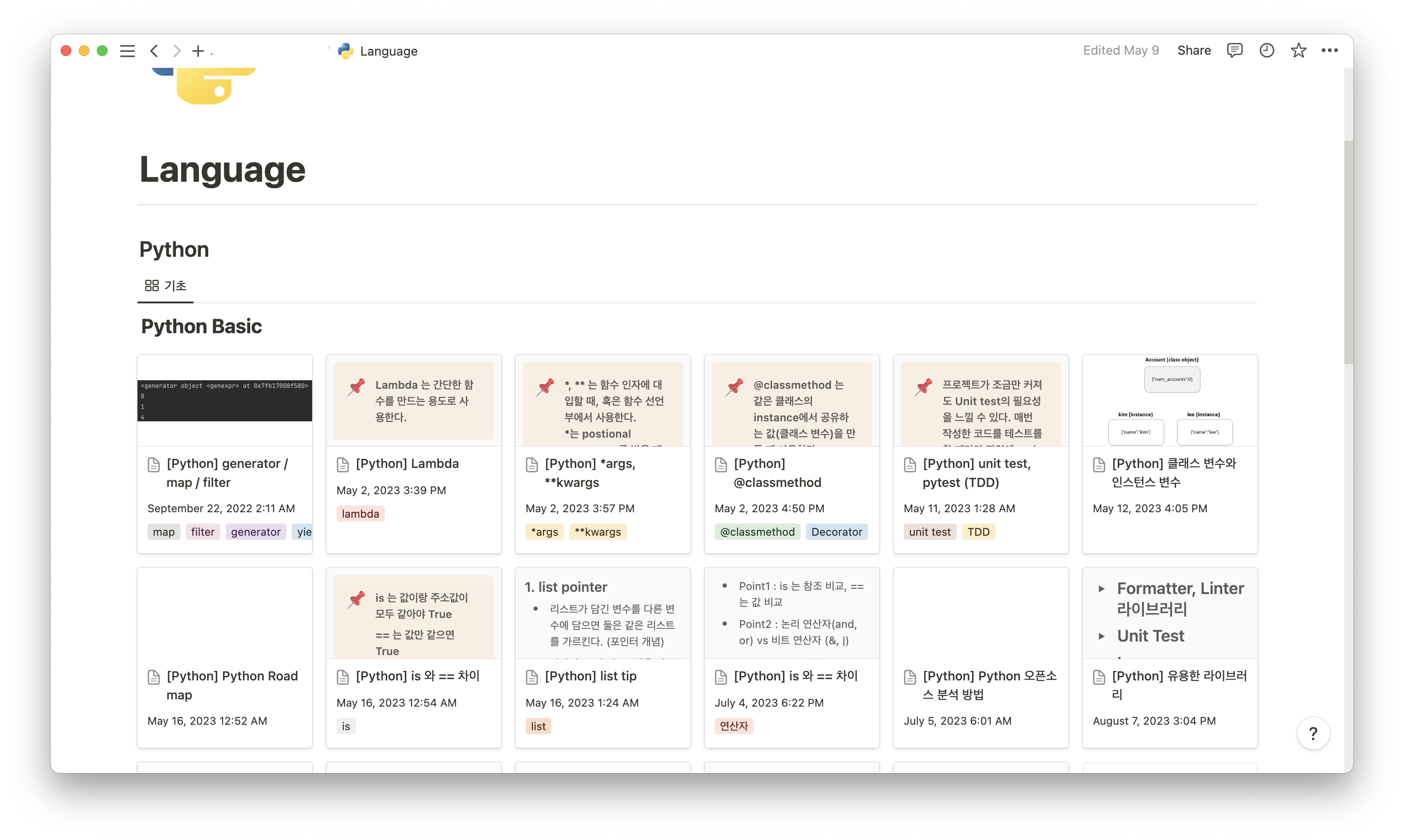Open page history clock icon
Screen dimensions: 1404x840
pyautogui.click(x=1266, y=50)
